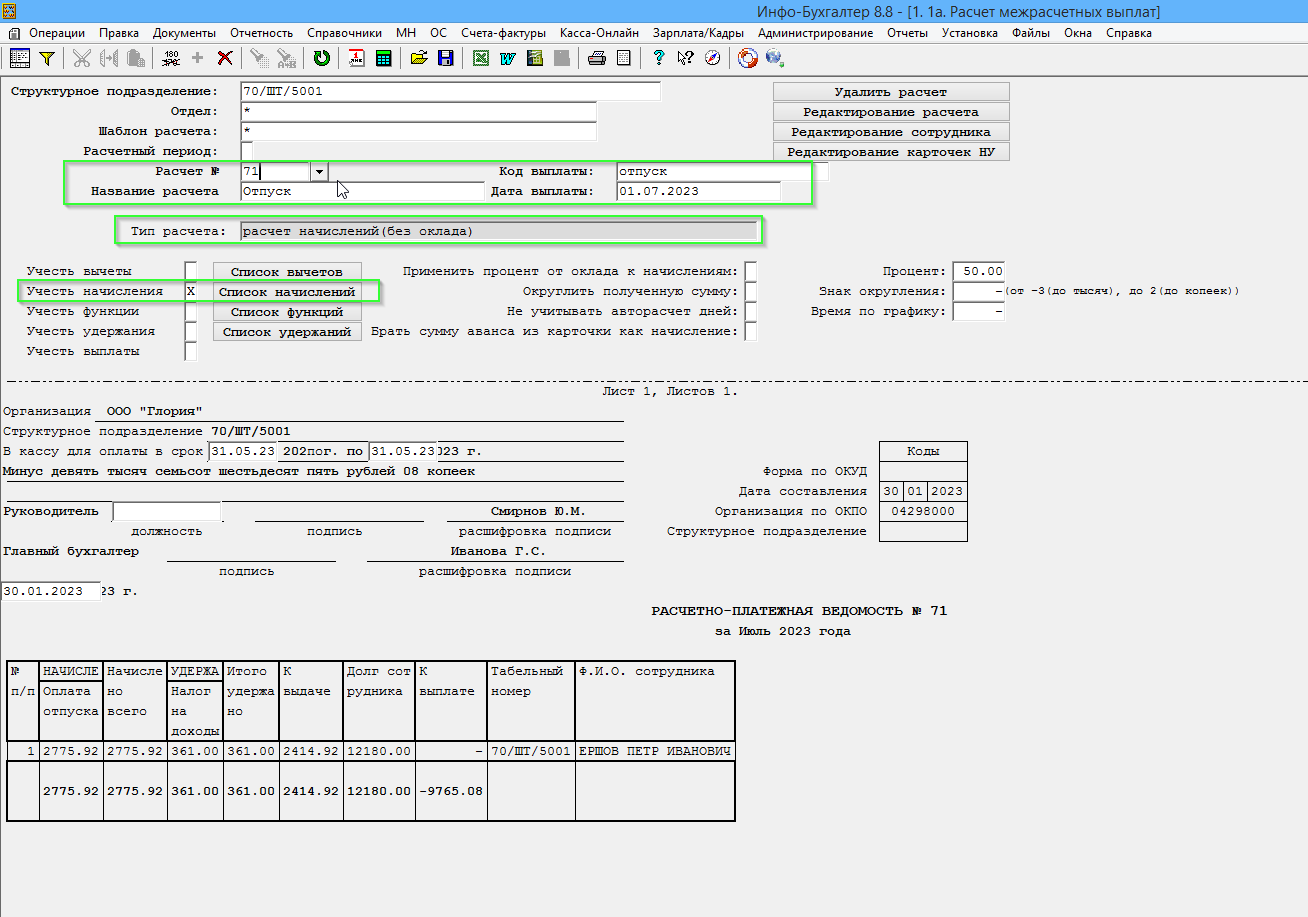This screenshot has height=917, width=1308.
Task: Toggle the Расчетный период checkbox
Action: pos(247,151)
